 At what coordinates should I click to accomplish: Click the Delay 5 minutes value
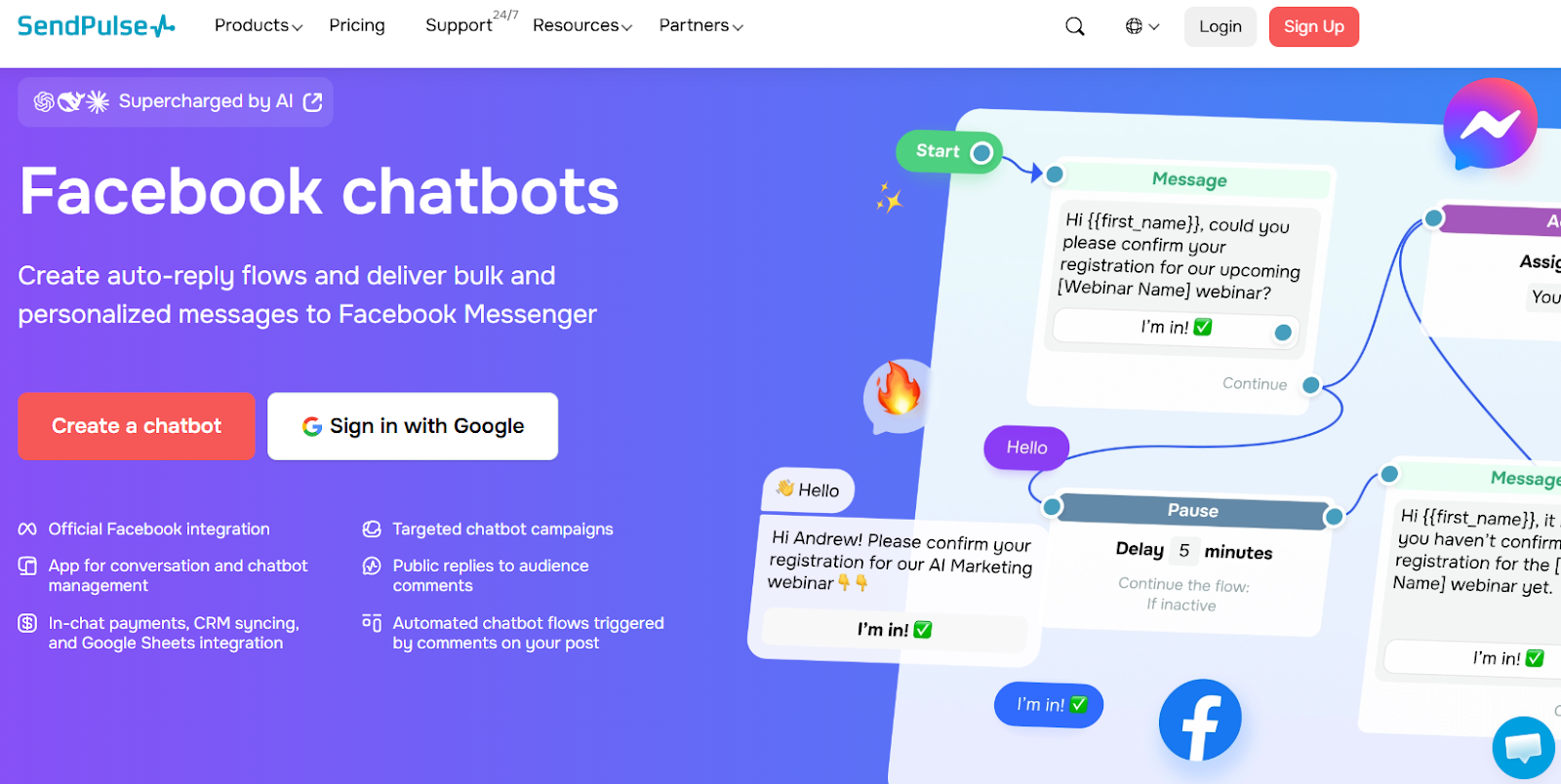(x=1183, y=551)
